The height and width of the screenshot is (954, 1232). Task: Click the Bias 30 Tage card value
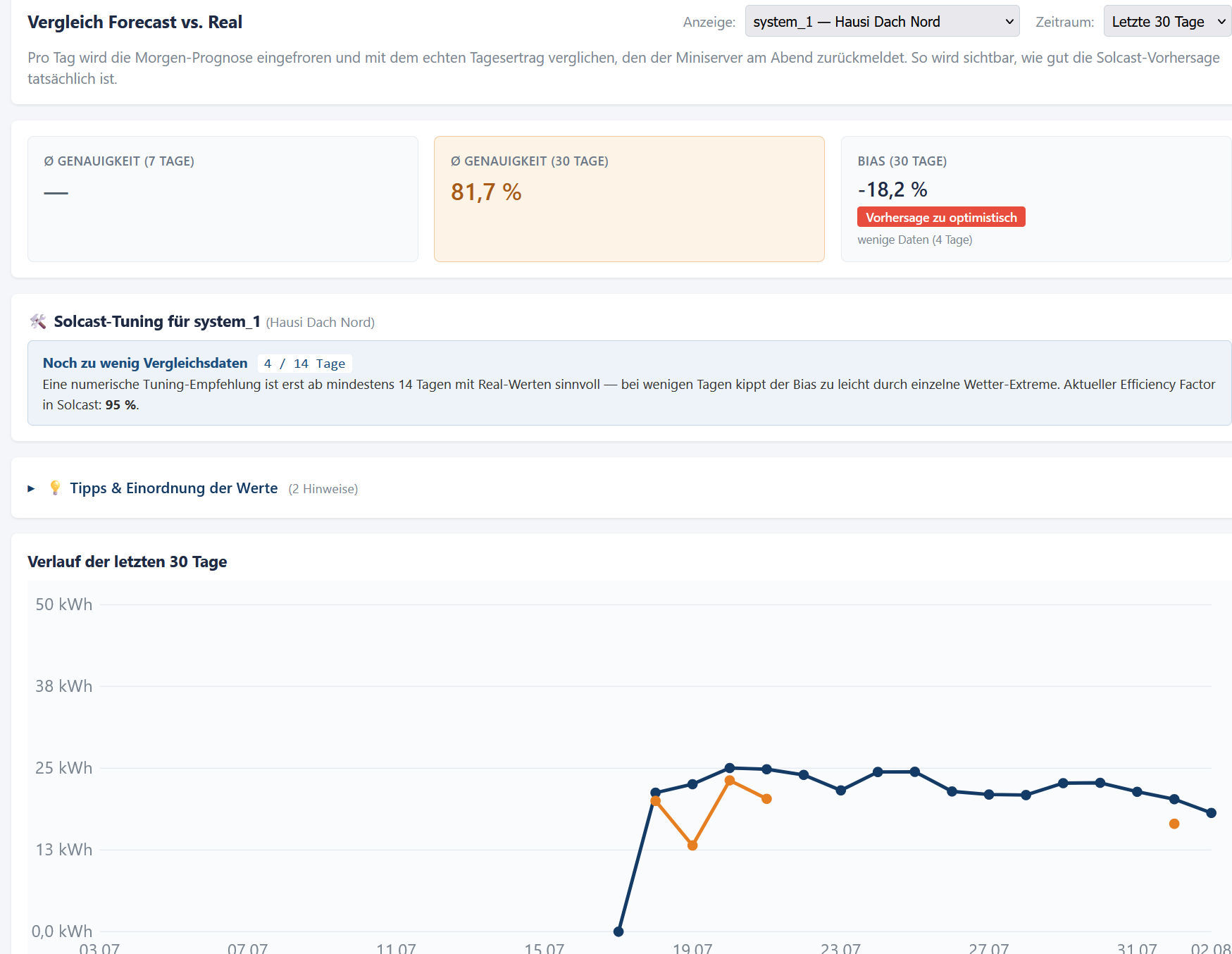point(892,190)
